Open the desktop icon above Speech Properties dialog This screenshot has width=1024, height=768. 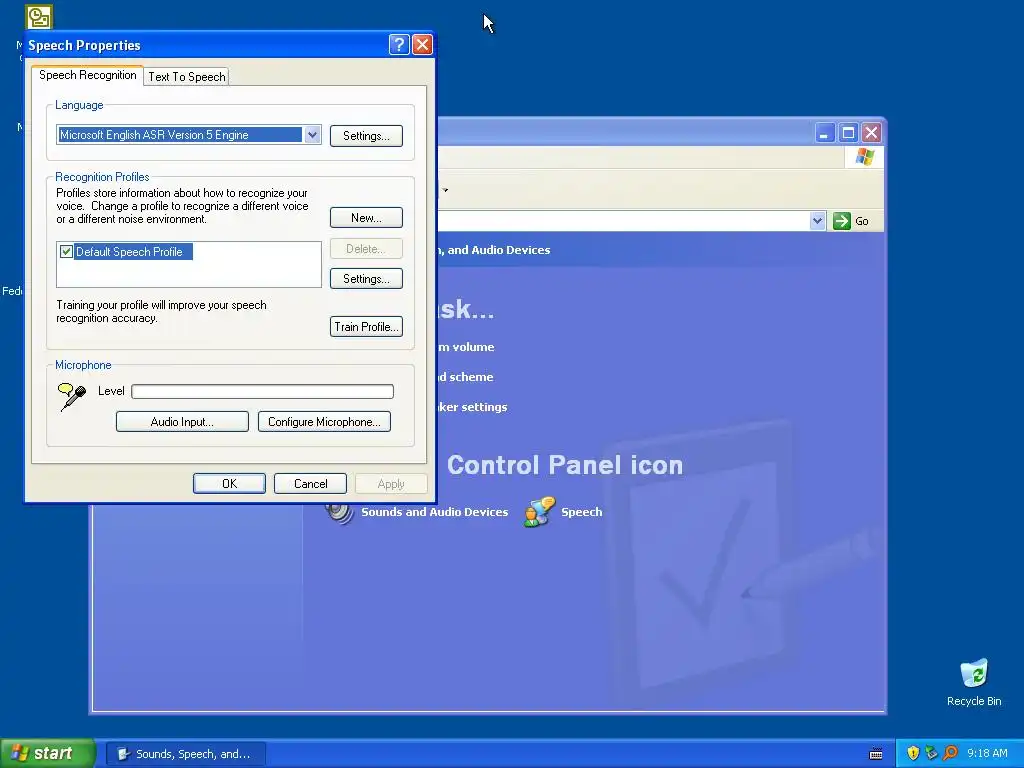click(39, 17)
